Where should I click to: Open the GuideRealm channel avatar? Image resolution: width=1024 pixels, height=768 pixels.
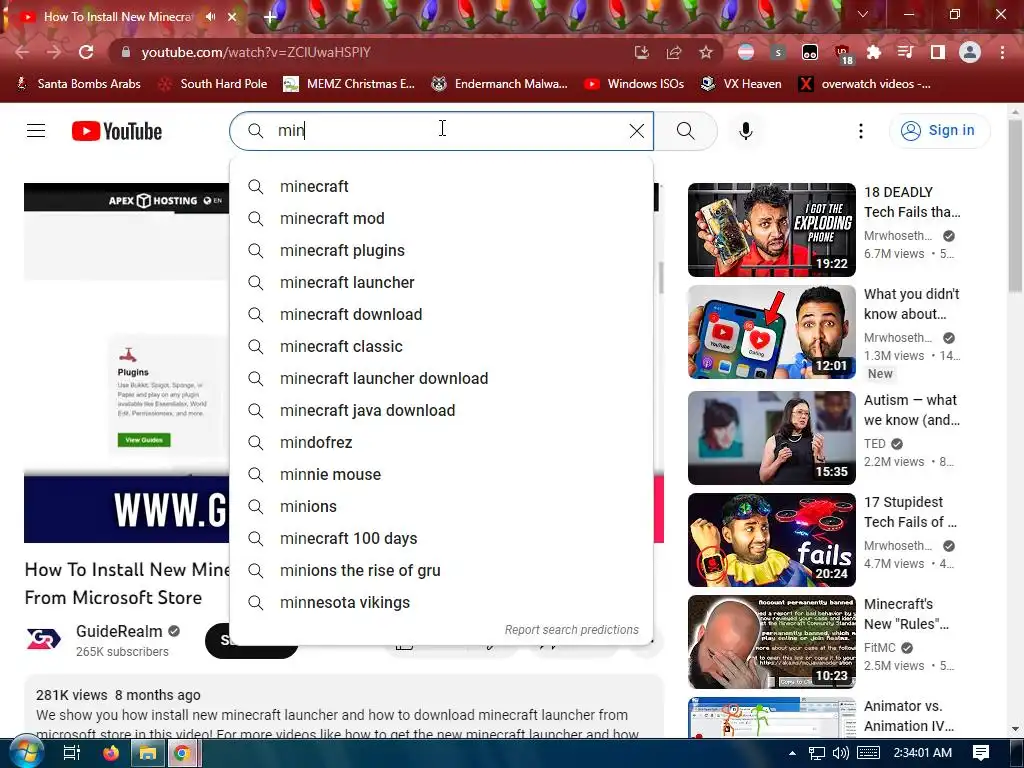44,639
